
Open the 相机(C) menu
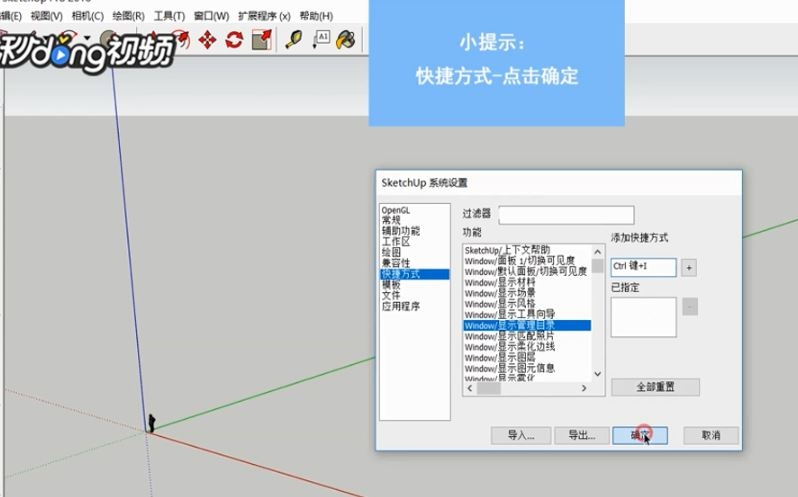[88, 16]
